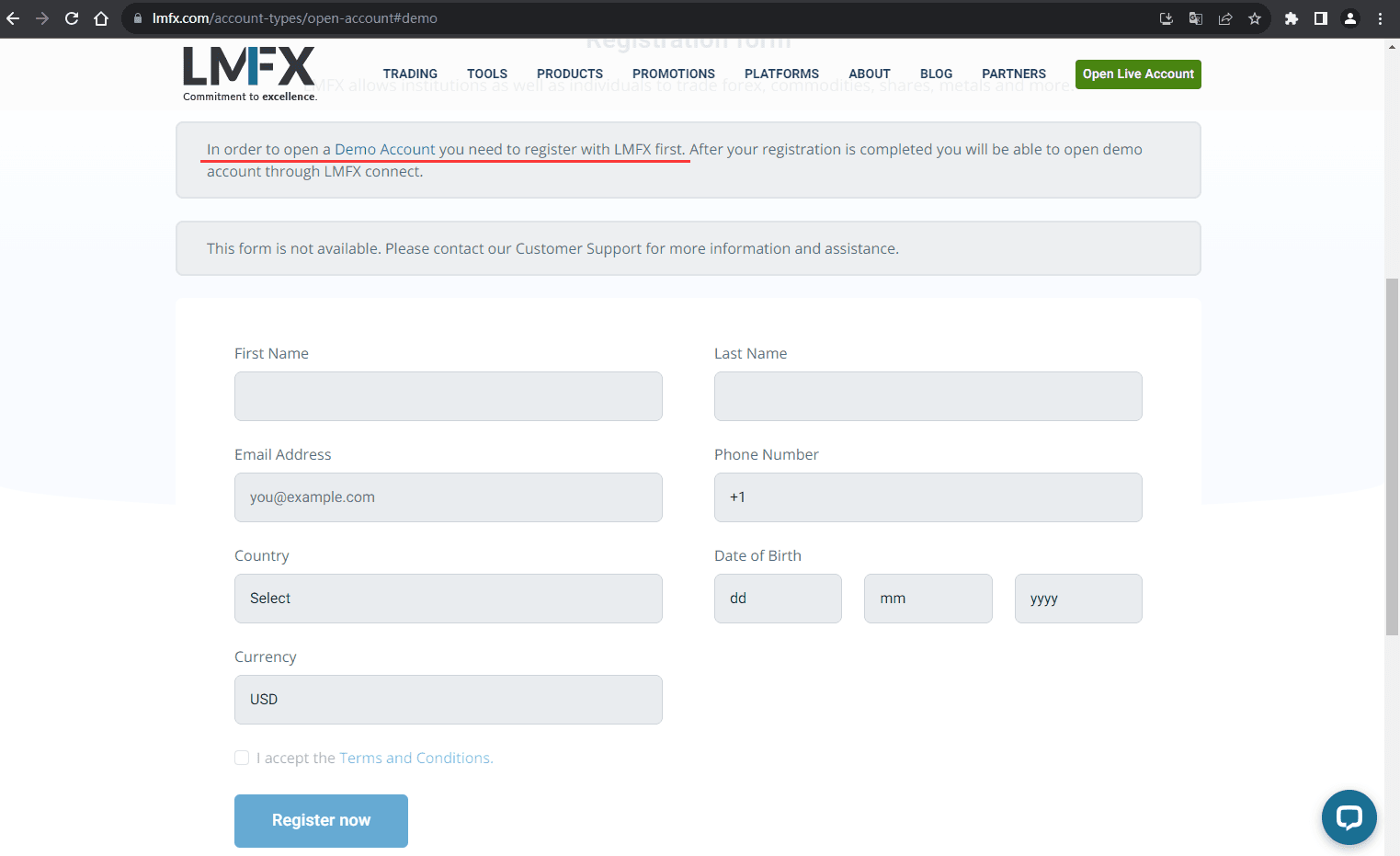Focus the First Name field

click(x=449, y=396)
